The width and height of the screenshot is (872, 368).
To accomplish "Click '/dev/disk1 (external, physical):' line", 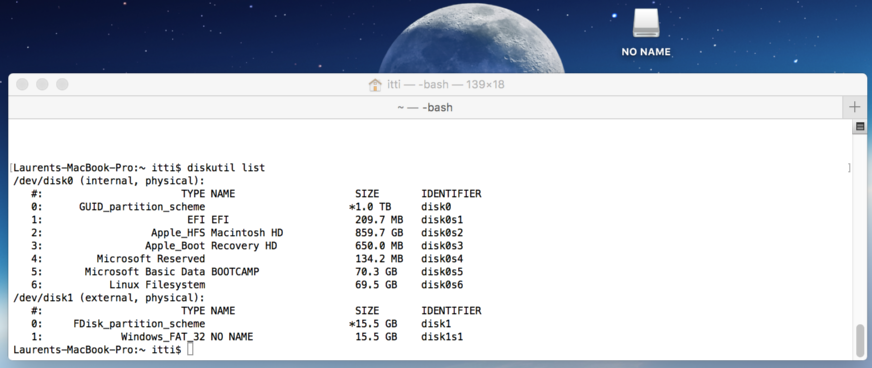I will tap(109, 297).
